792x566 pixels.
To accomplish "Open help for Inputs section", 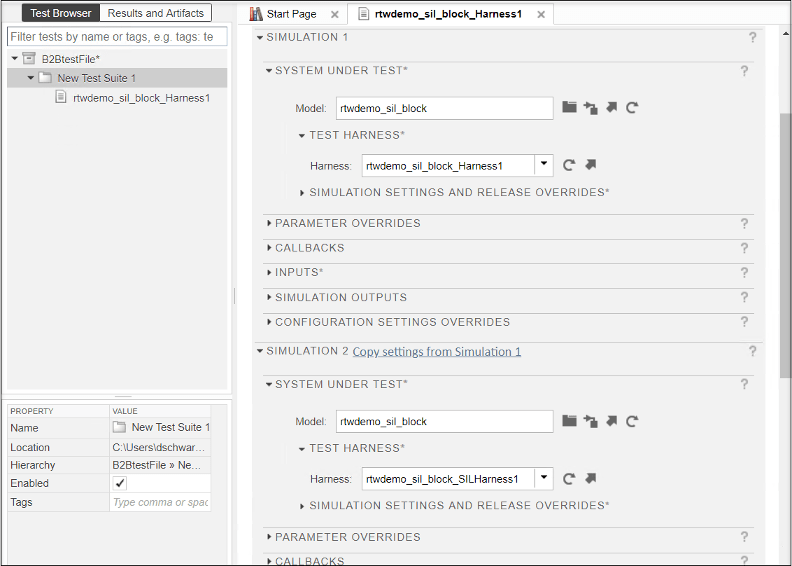I will click(x=745, y=273).
